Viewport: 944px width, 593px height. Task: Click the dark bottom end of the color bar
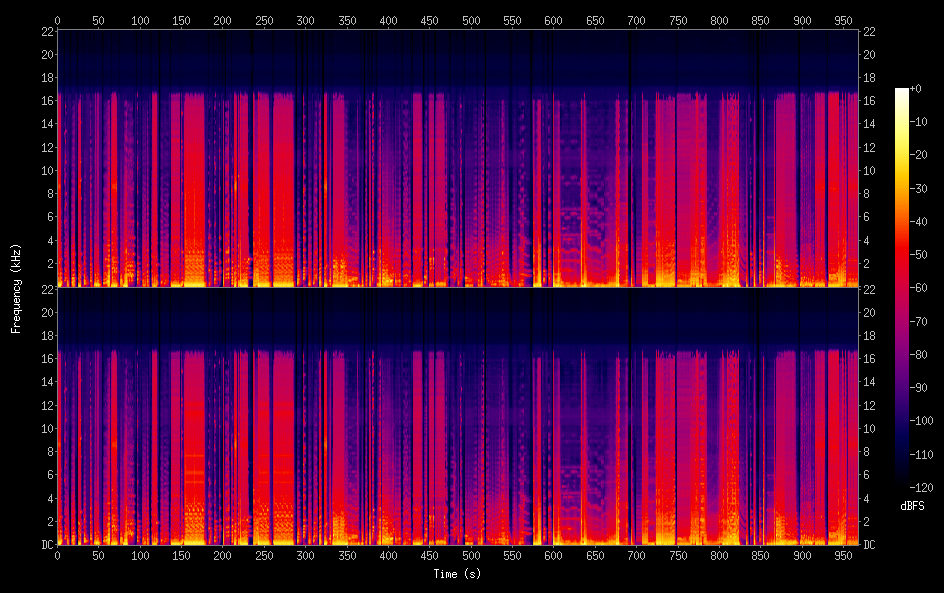click(902, 486)
